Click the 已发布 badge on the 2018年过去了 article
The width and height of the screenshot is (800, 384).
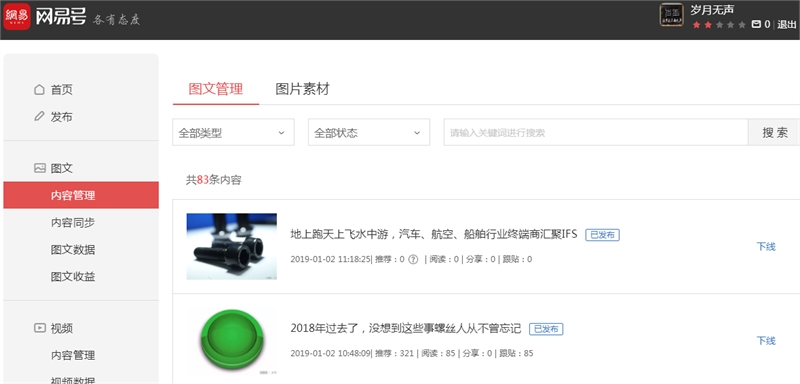546,329
